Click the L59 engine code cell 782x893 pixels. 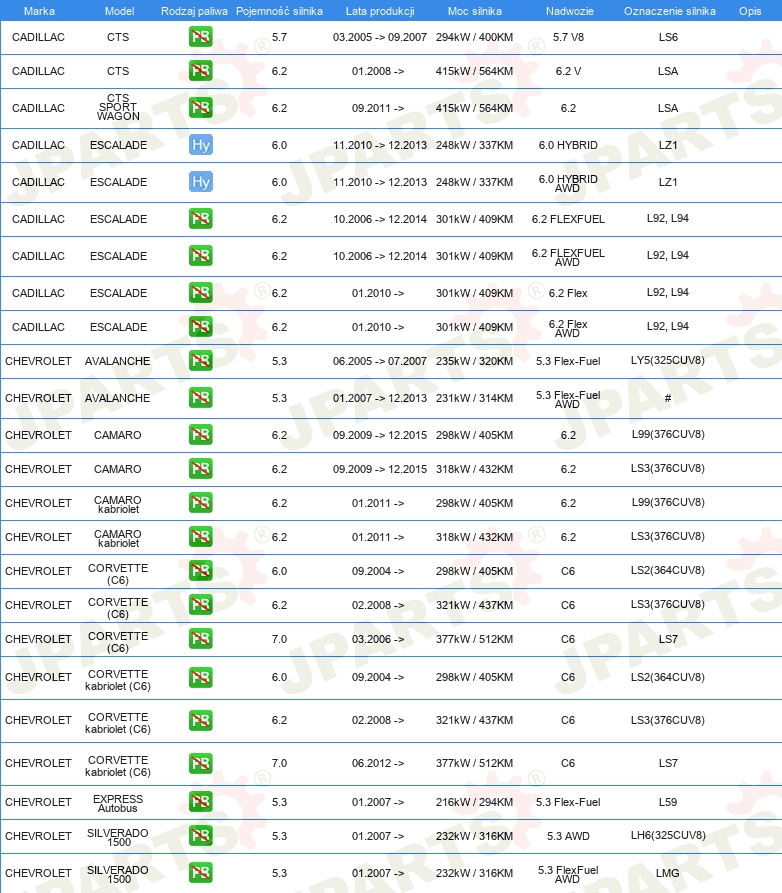point(668,802)
